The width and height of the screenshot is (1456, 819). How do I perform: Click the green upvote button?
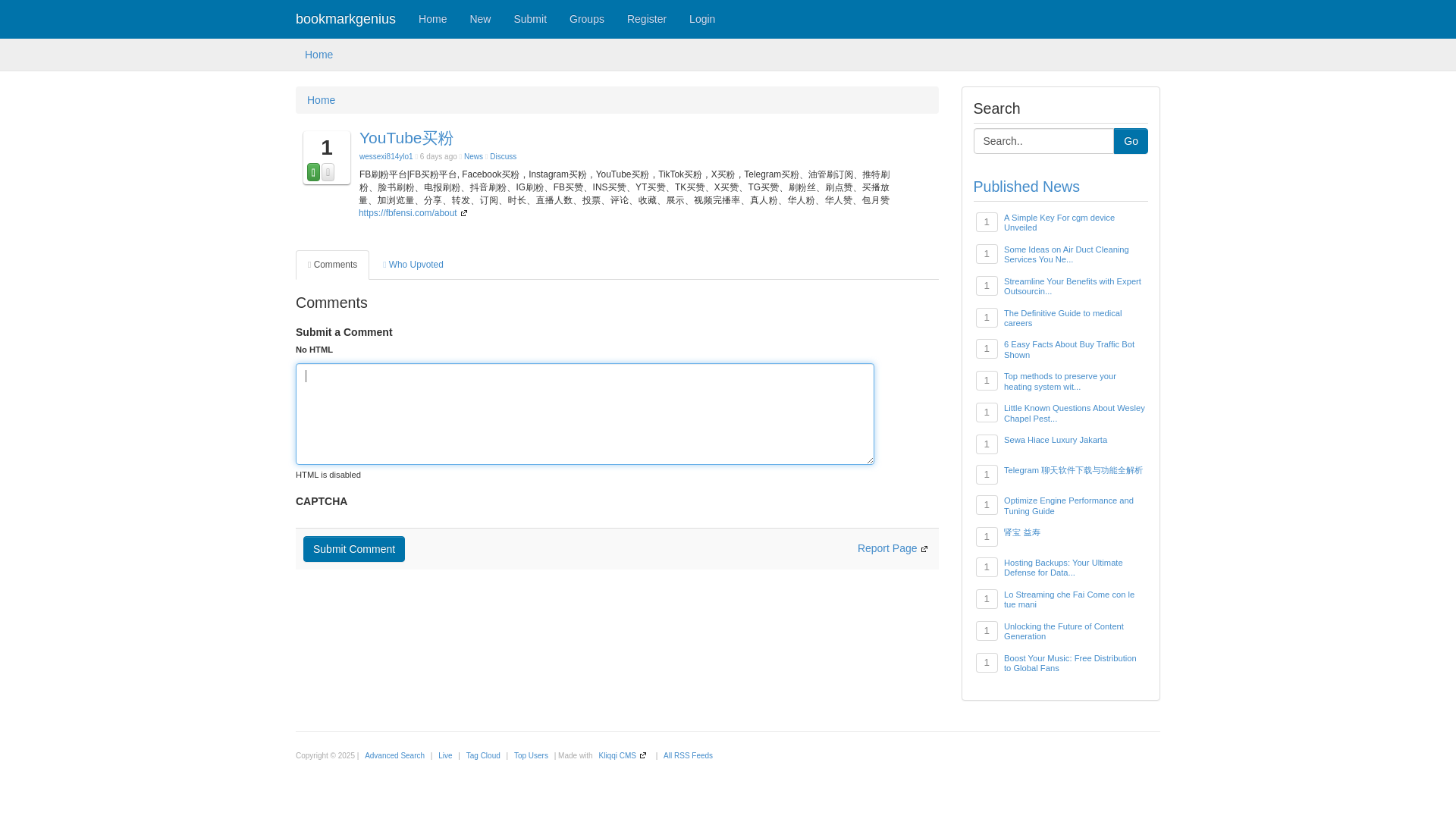click(x=313, y=172)
